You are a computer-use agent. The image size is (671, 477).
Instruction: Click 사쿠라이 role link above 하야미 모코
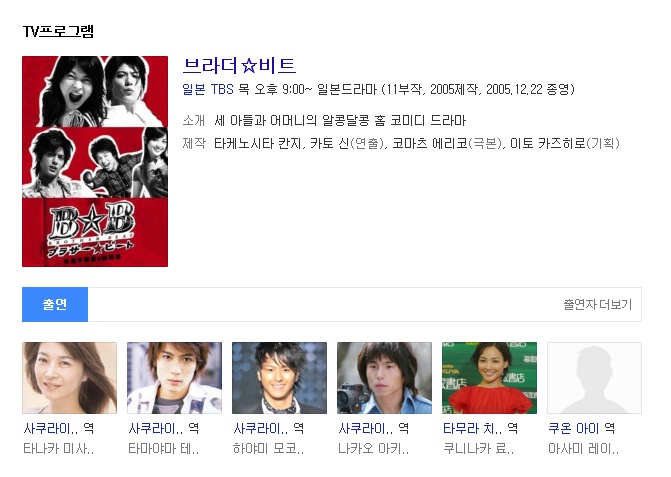coord(268,428)
